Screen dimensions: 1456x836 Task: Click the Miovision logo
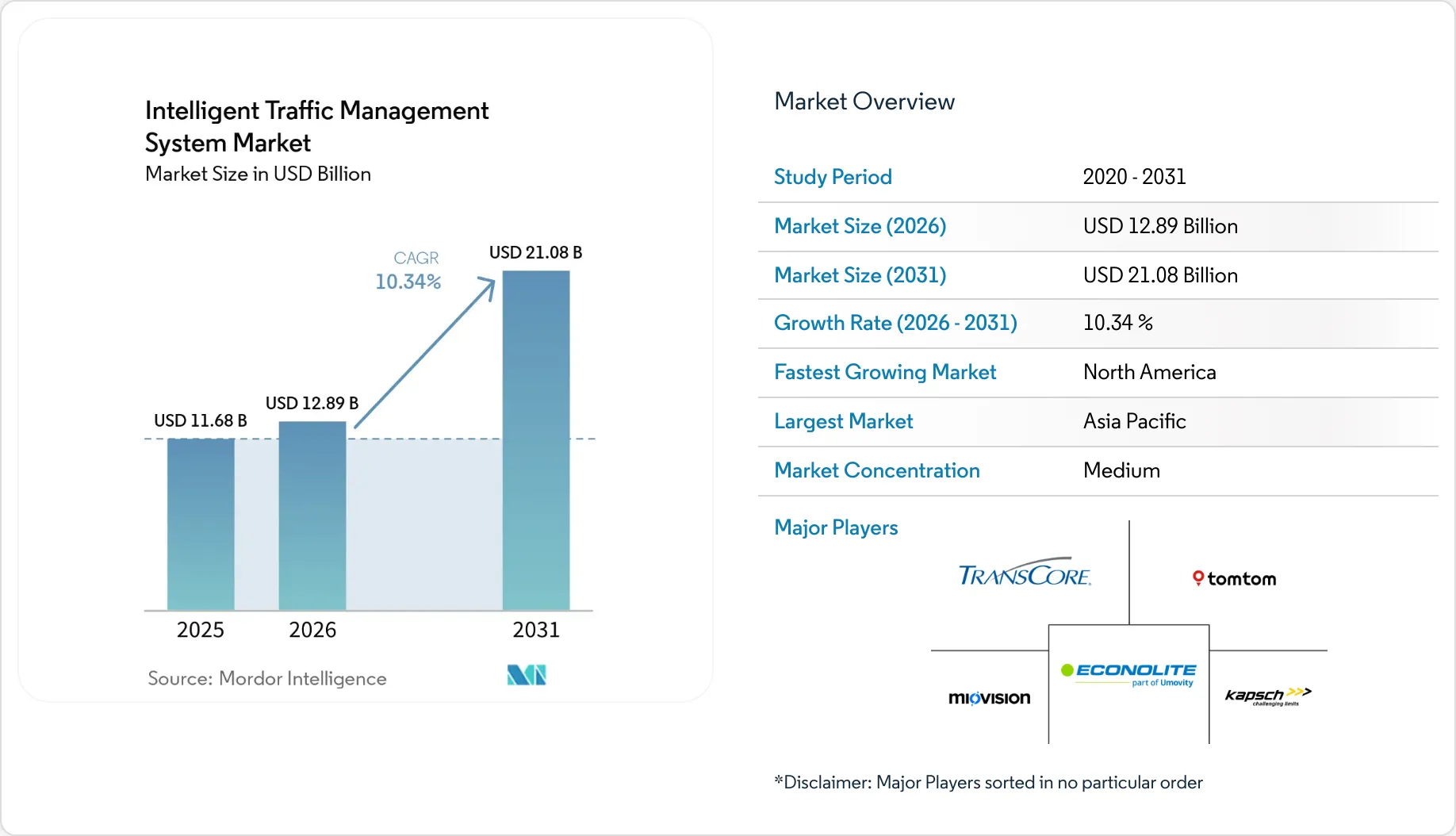click(x=989, y=698)
